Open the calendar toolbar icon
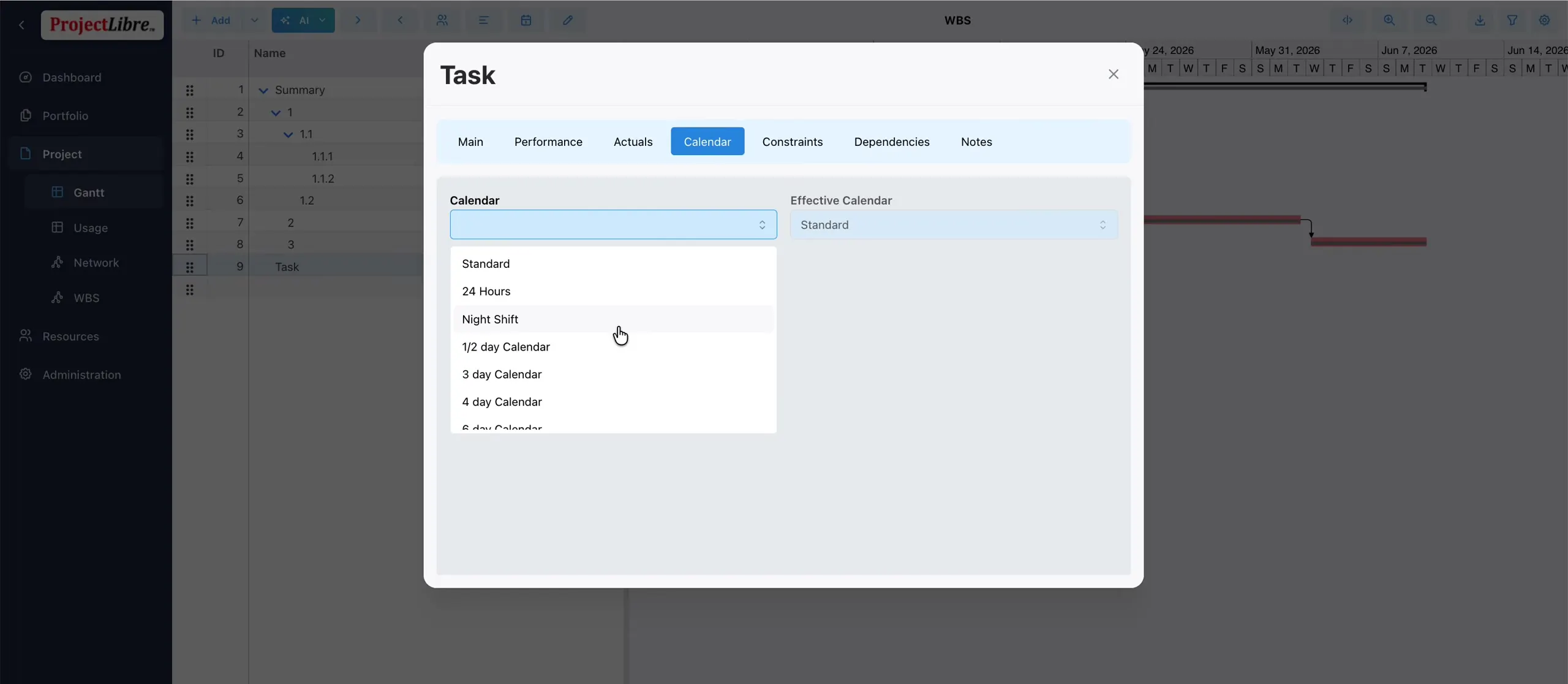This screenshot has width=1568, height=684. [526, 20]
